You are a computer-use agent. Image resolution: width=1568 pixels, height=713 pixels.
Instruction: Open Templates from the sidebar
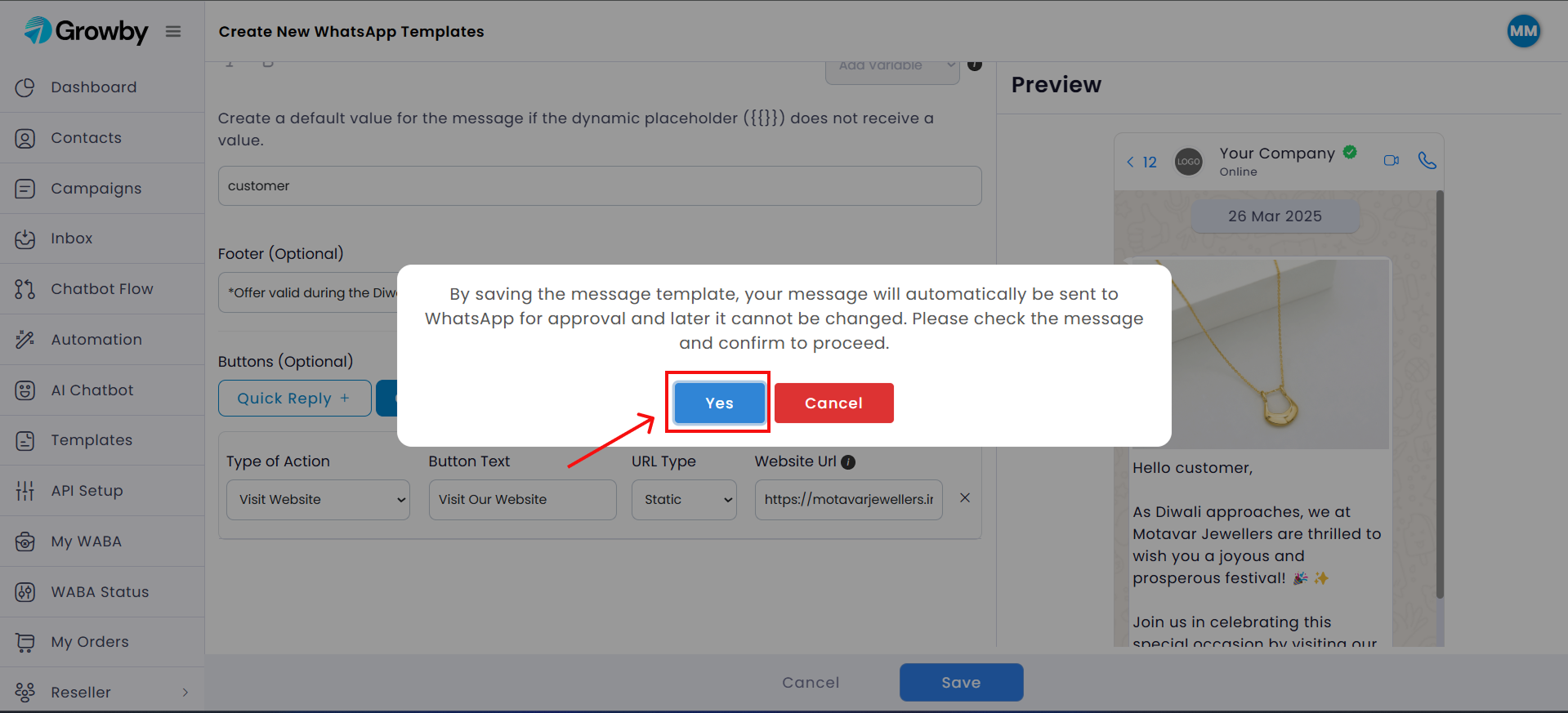91,440
